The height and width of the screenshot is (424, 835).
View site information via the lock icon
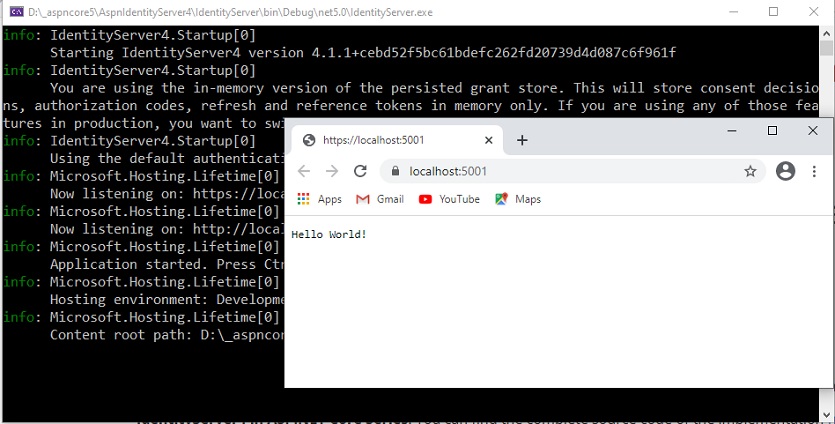click(395, 171)
